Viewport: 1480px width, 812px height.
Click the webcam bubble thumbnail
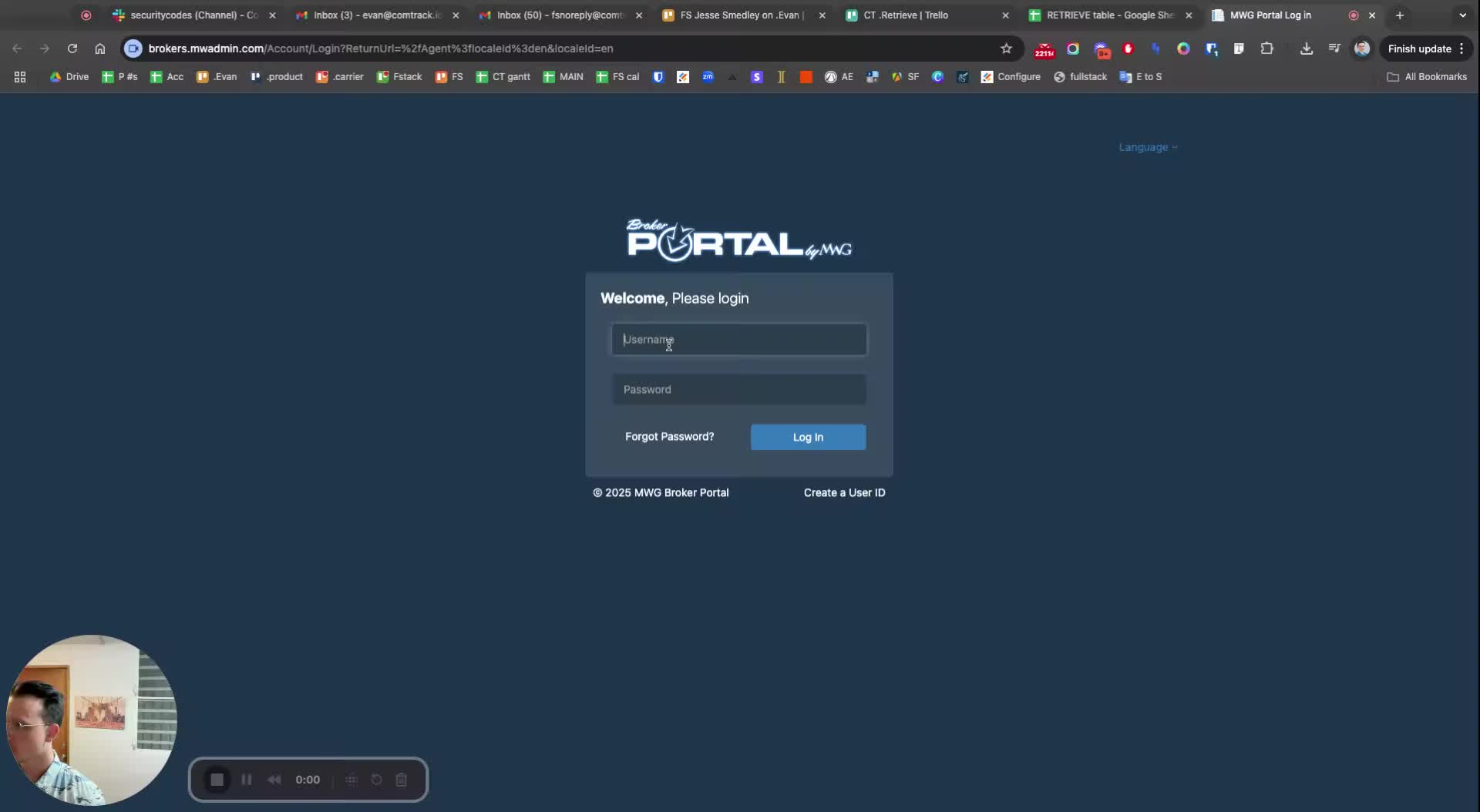coord(91,720)
